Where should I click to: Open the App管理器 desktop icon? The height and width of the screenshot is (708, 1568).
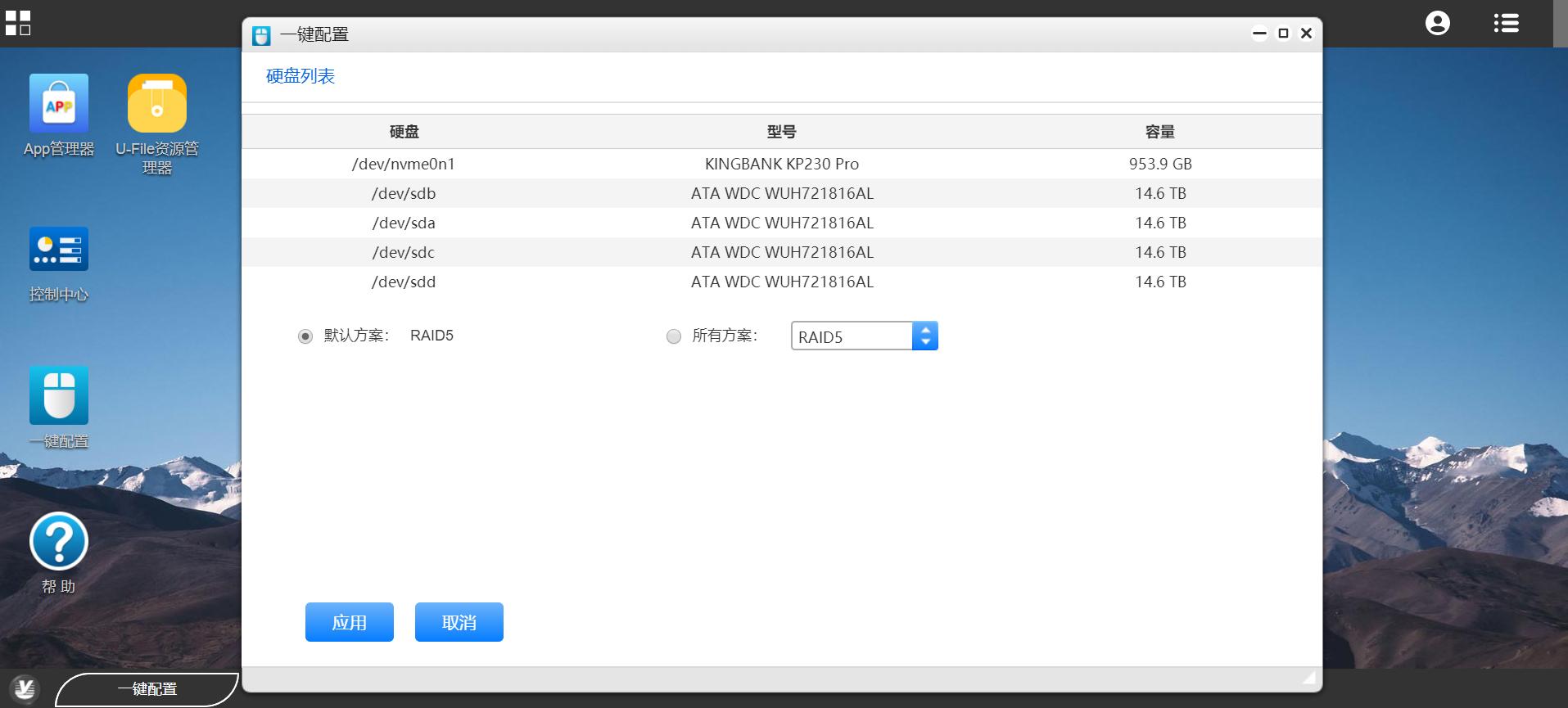pos(59,104)
